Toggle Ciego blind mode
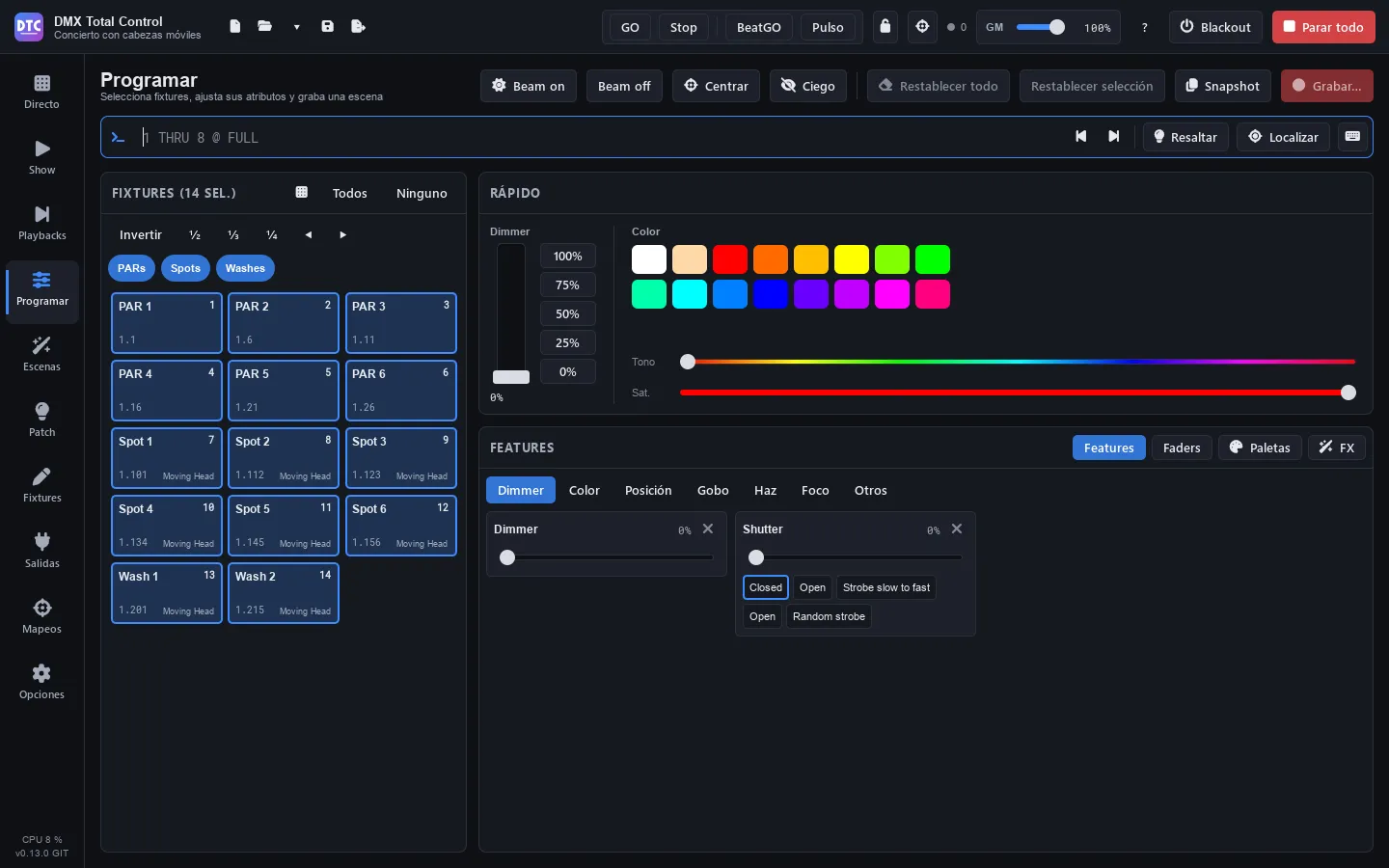This screenshot has height=868, width=1389. (x=808, y=86)
